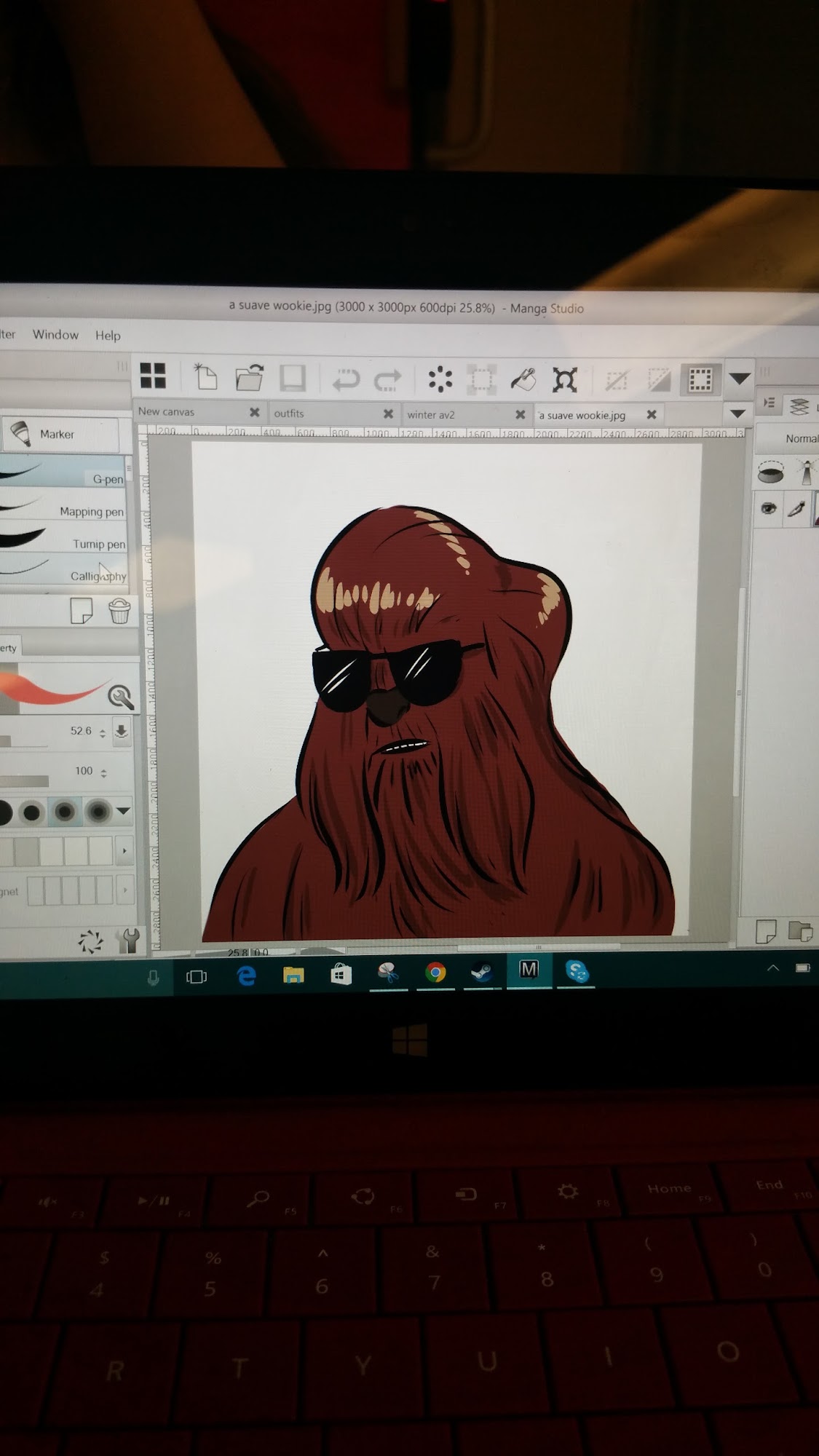Click the brush size stepper next to 52.6
Image resolution: width=819 pixels, height=1456 pixels.
[x=103, y=733]
